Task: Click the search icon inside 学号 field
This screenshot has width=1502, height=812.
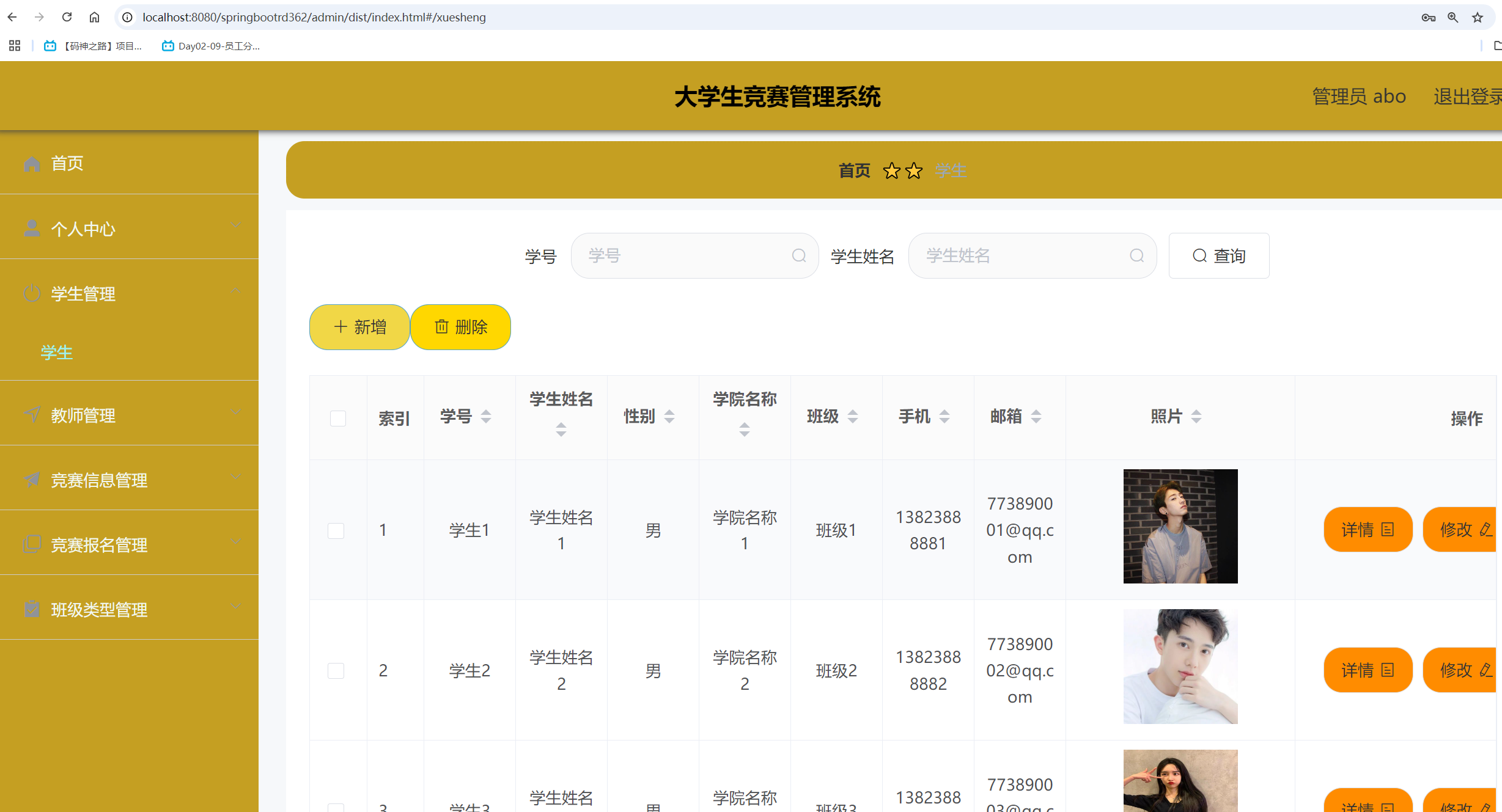Action: click(798, 255)
